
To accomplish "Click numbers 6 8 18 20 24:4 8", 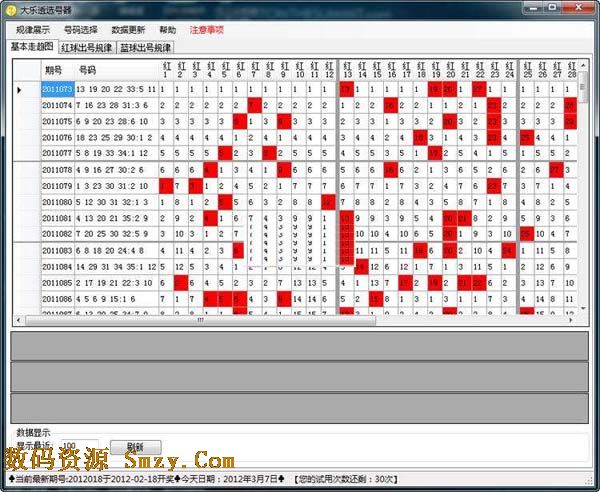I will 110,251.
